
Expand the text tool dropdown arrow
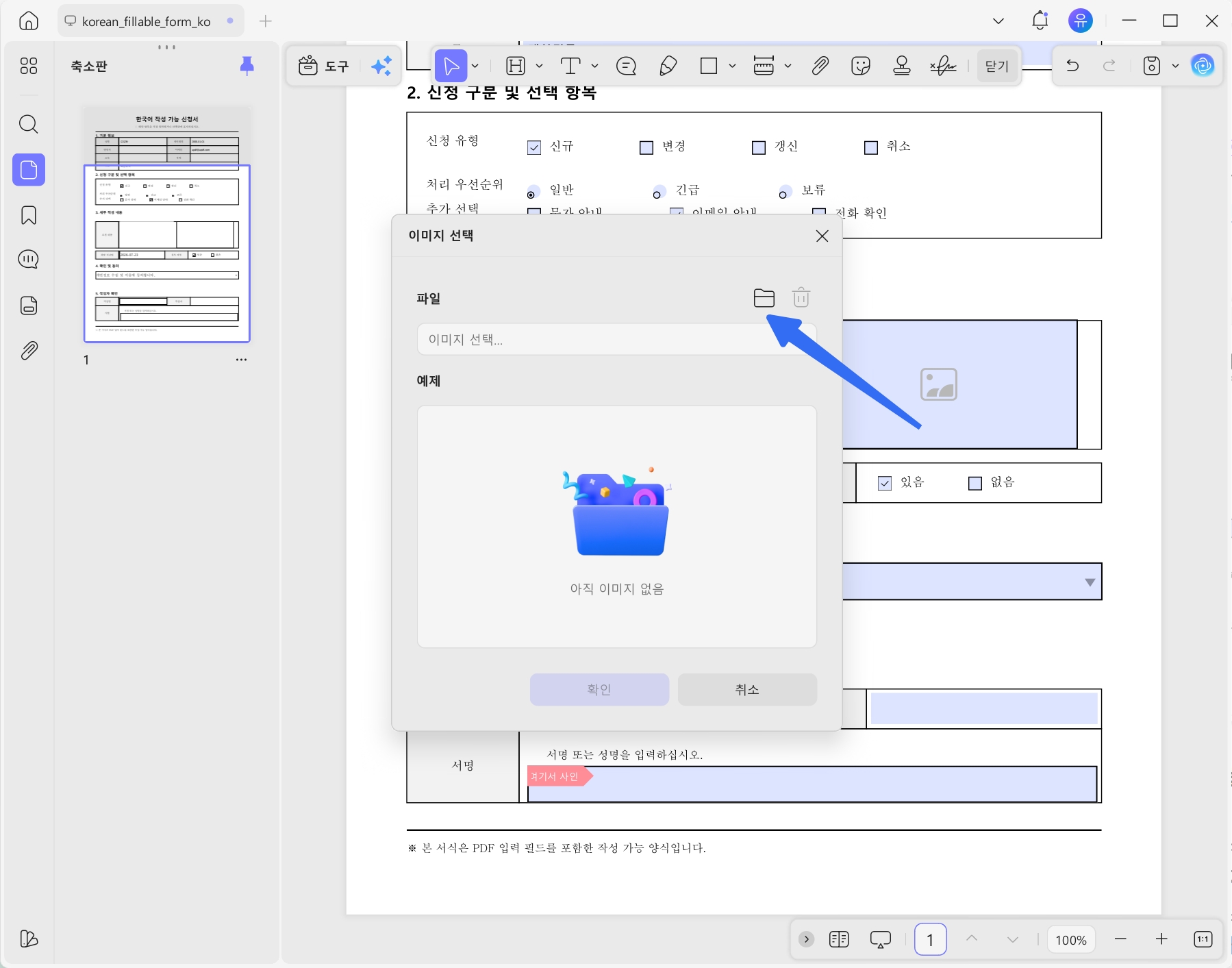click(594, 66)
